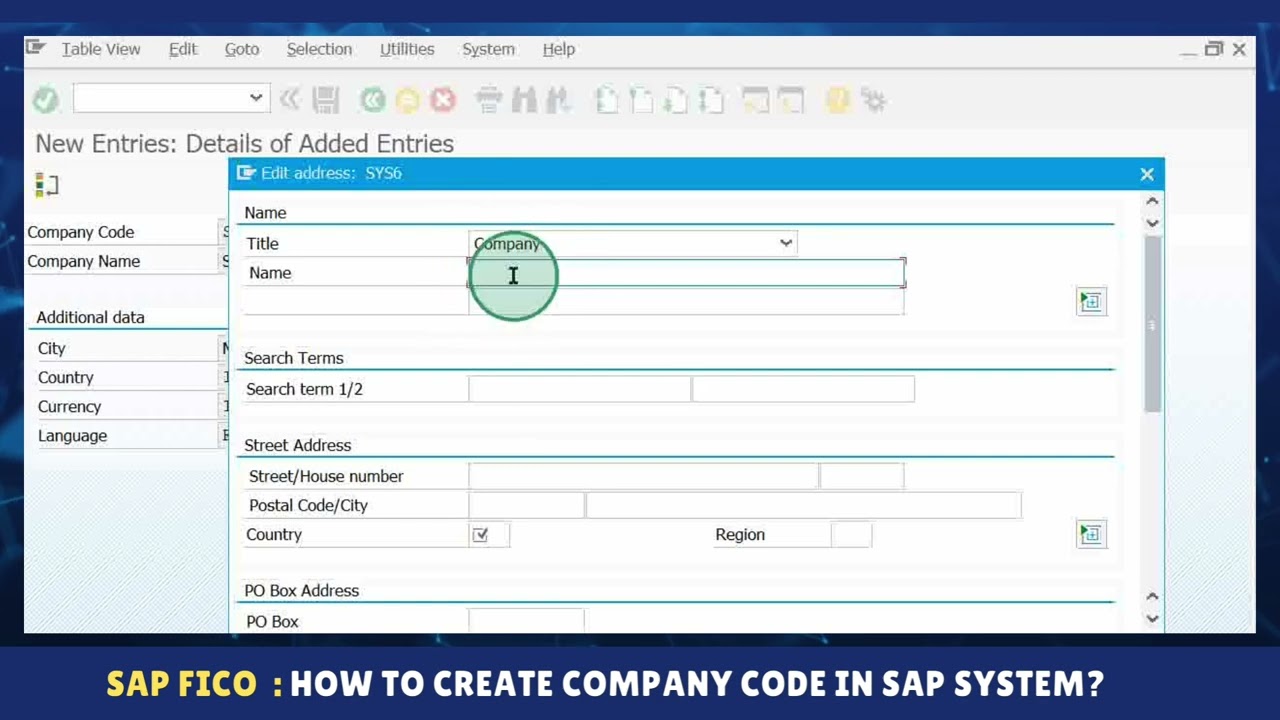
Task: Click the green Back toolbar icon
Action: (373, 99)
